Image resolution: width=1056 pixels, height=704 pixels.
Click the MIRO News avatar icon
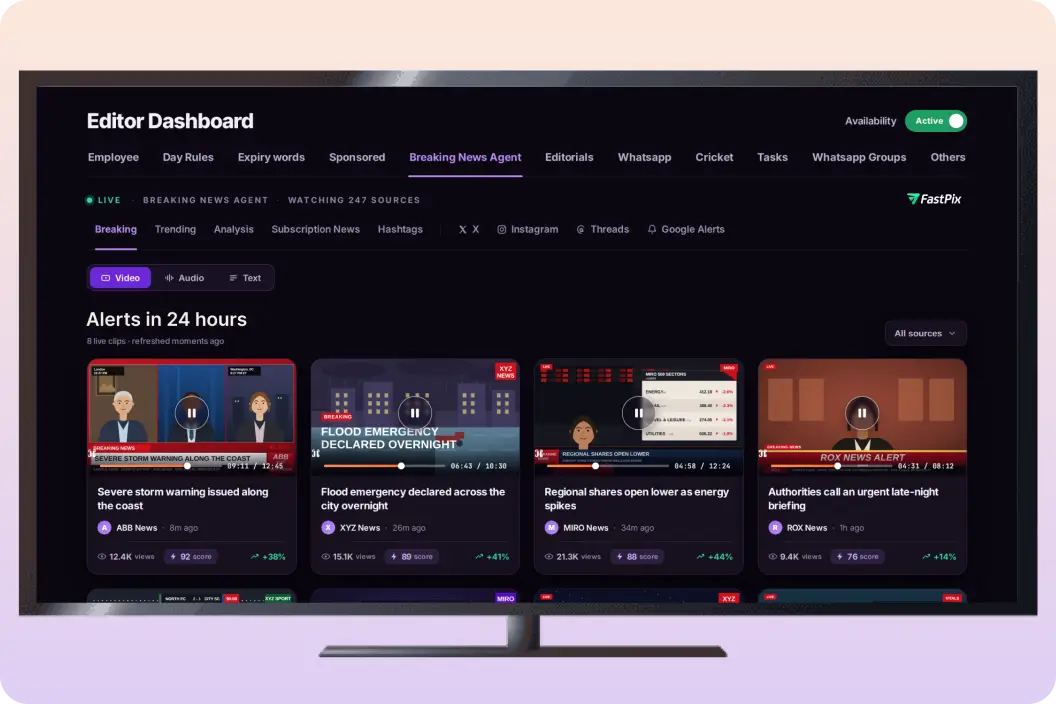pos(552,527)
